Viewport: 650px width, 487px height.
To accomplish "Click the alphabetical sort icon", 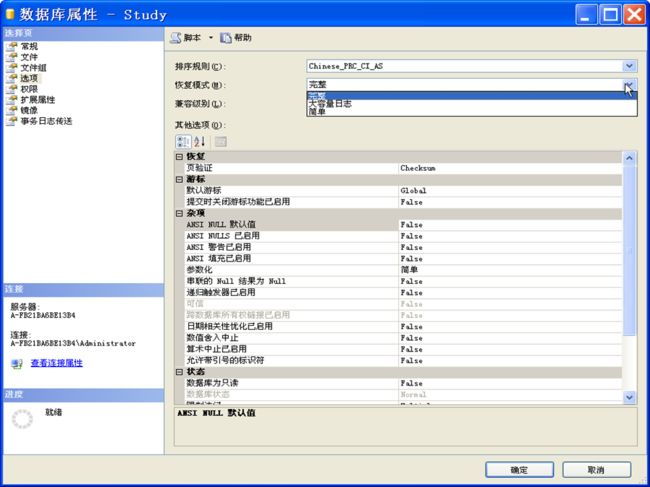I will (x=199, y=142).
